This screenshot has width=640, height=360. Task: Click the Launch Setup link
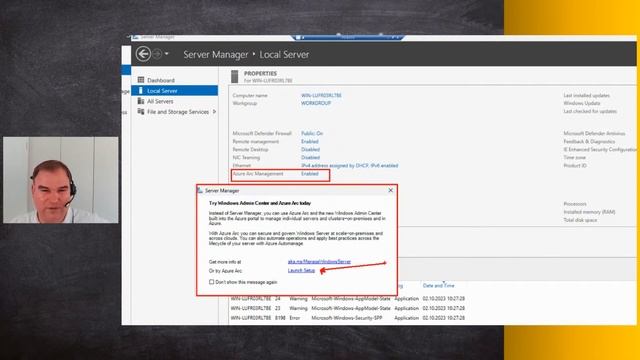301,270
